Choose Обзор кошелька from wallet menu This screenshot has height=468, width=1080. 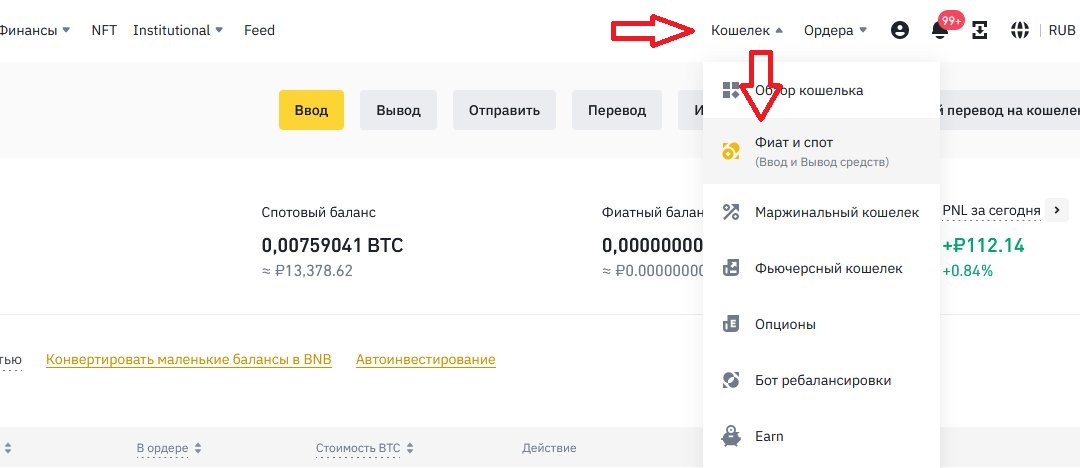[808, 90]
